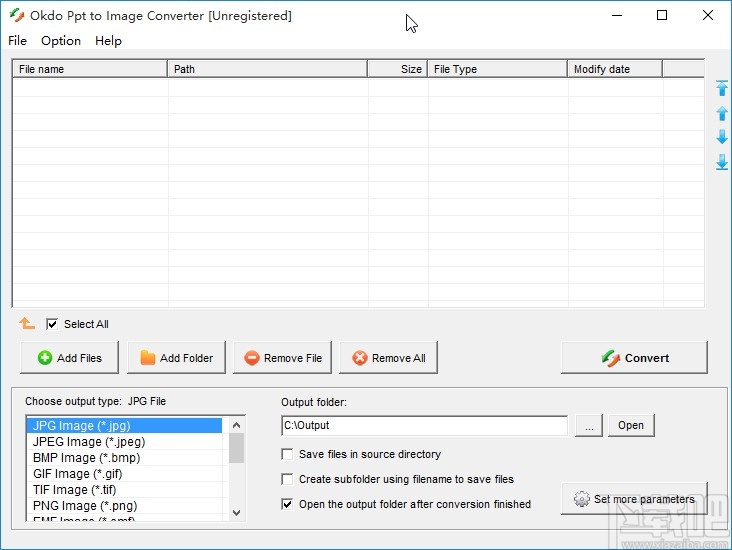Click the orange up-level arrow icon
This screenshot has height=550, width=732.
click(27, 323)
